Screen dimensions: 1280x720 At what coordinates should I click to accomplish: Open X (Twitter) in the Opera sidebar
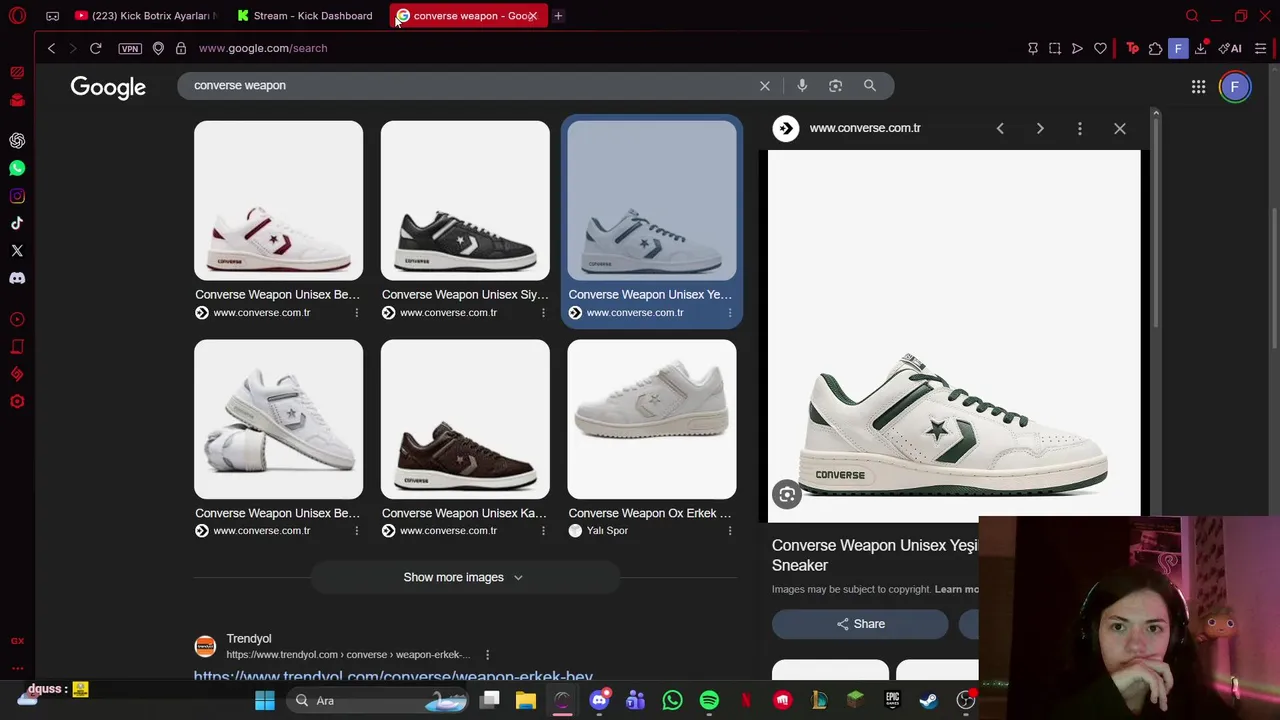(17, 251)
